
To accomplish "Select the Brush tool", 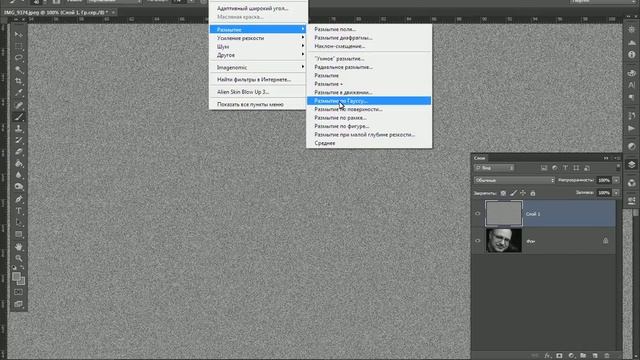I will pyautogui.click(x=18, y=117).
